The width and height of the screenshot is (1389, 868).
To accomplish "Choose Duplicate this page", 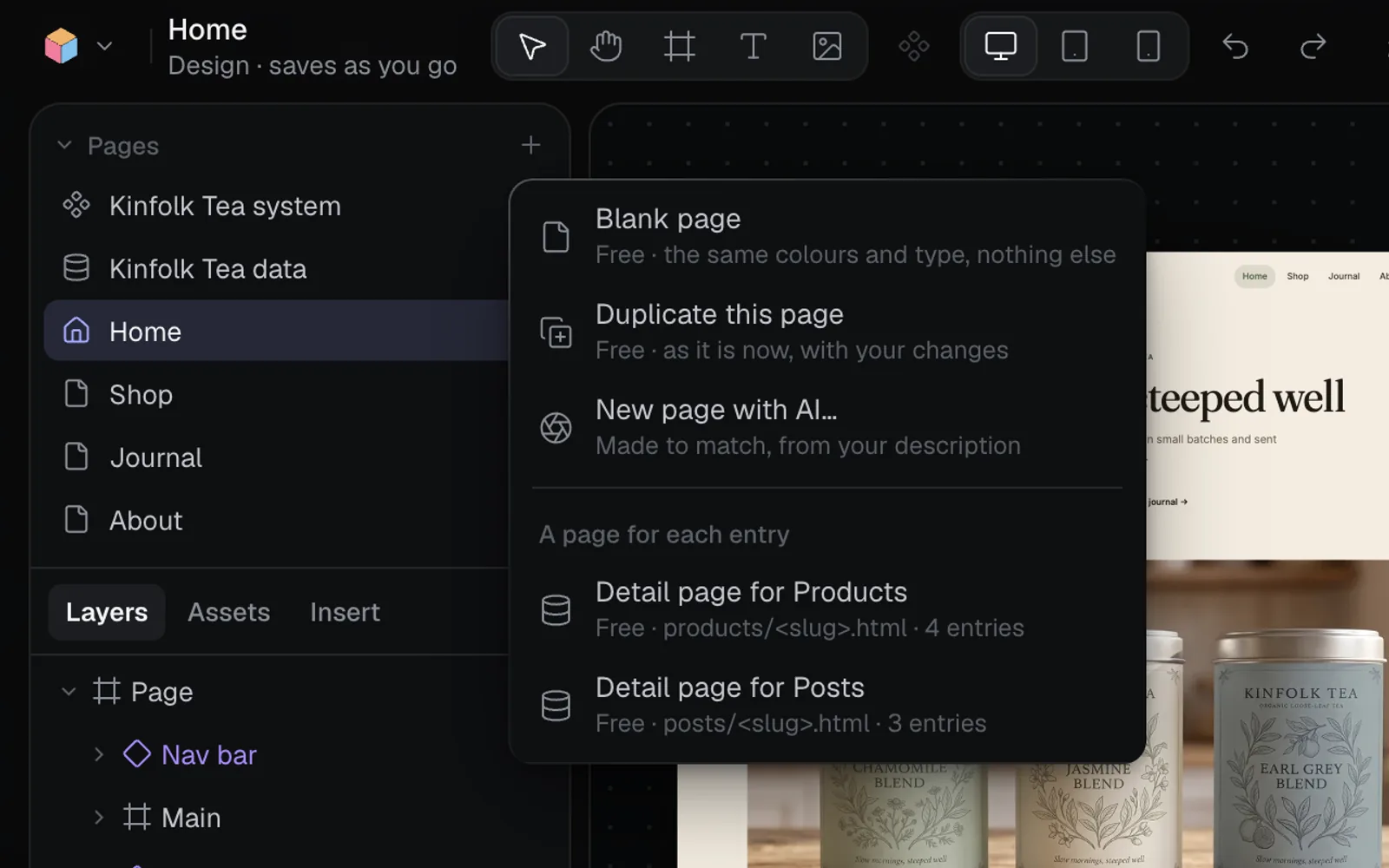I will tap(826, 332).
